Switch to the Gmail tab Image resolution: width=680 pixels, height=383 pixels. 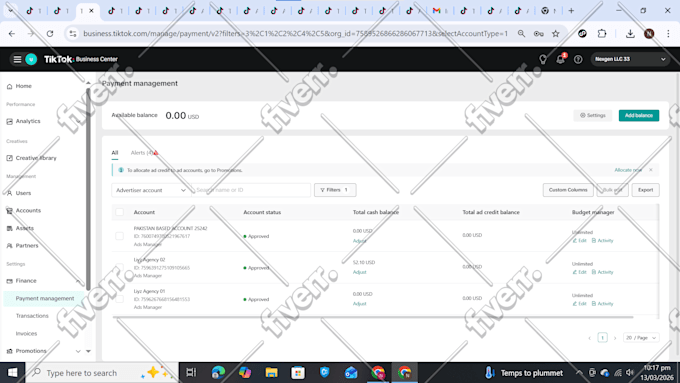[440, 11]
